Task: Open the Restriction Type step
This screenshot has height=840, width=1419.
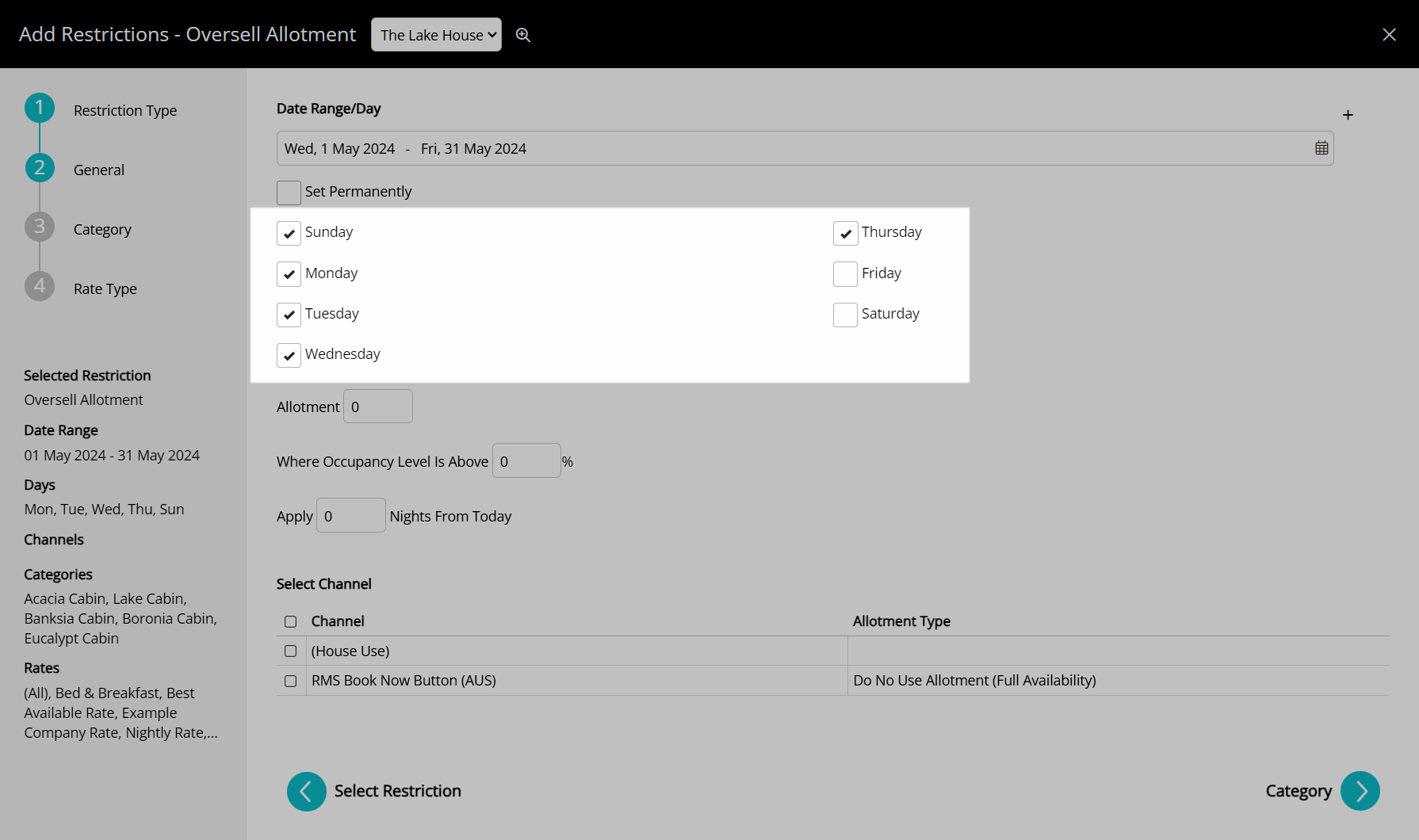Action: point(125,110)
